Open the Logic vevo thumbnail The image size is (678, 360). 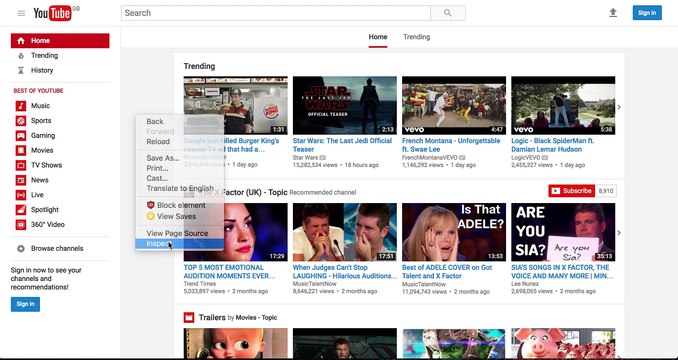[563, 105]
